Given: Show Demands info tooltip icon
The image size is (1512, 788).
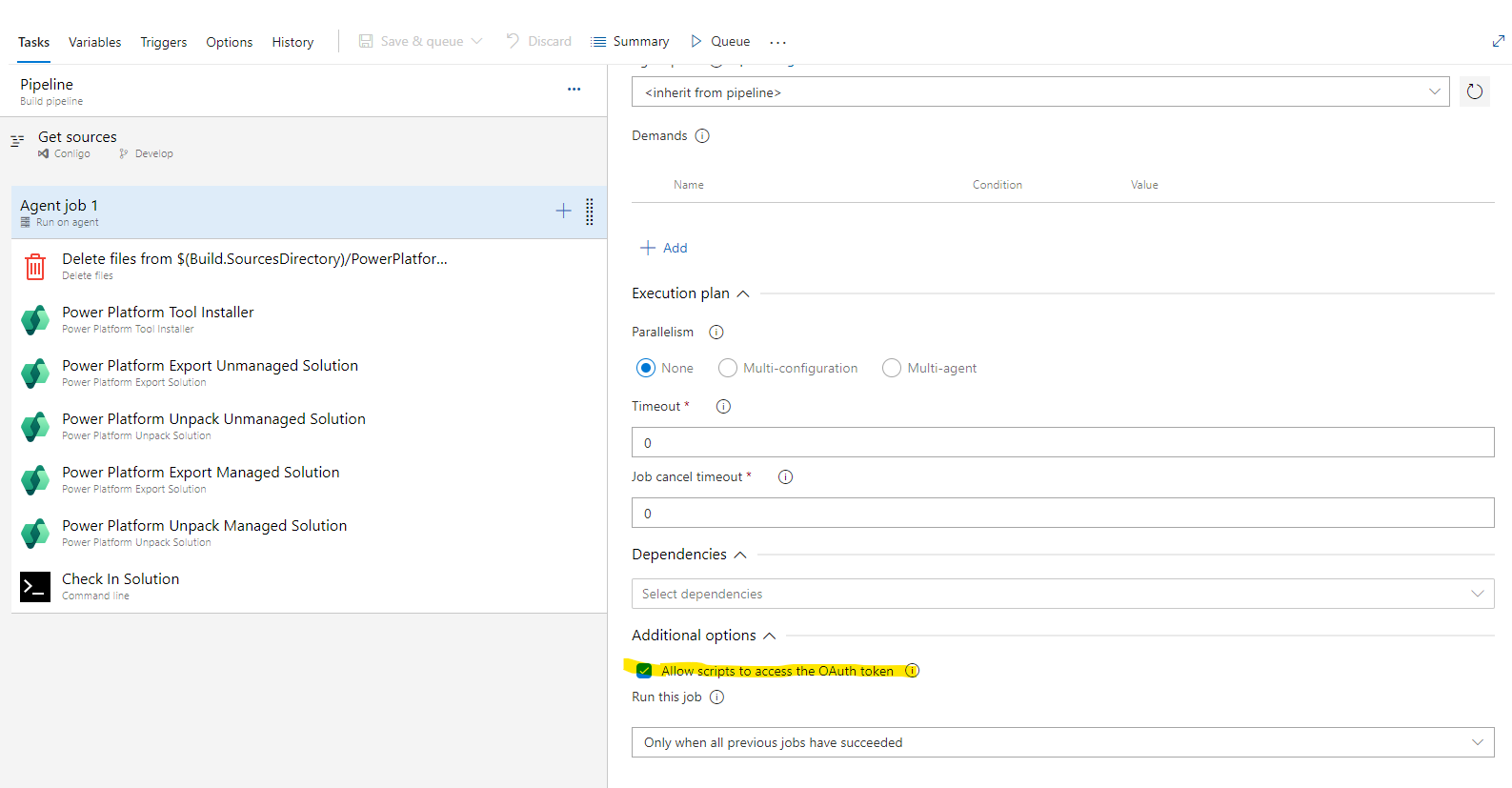Looking at the screenshot, I should 702,135.
